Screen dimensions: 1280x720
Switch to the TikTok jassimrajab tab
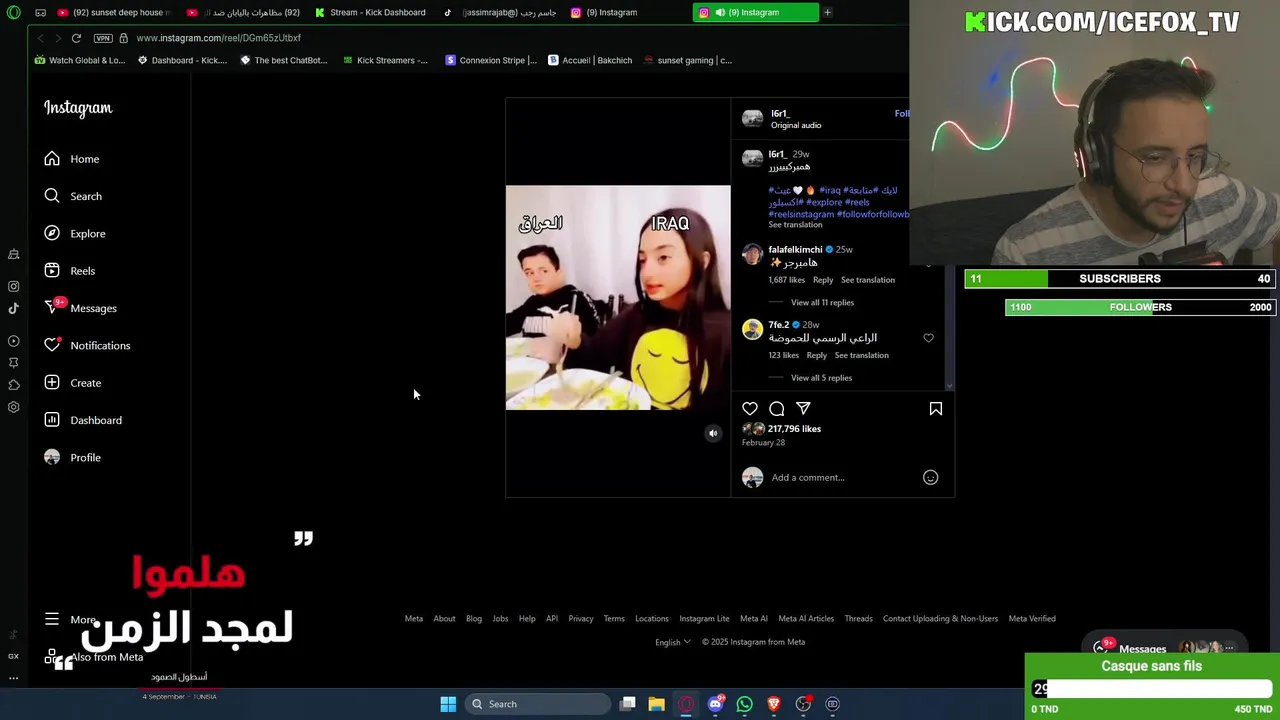(500, 12)
